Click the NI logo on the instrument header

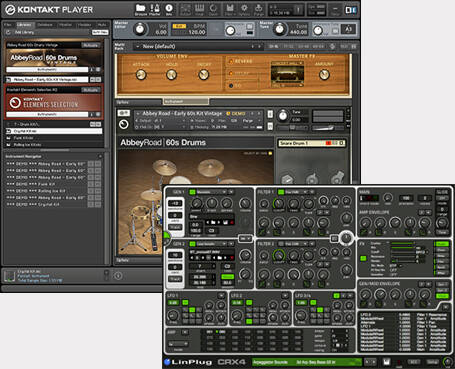(124, 124)
